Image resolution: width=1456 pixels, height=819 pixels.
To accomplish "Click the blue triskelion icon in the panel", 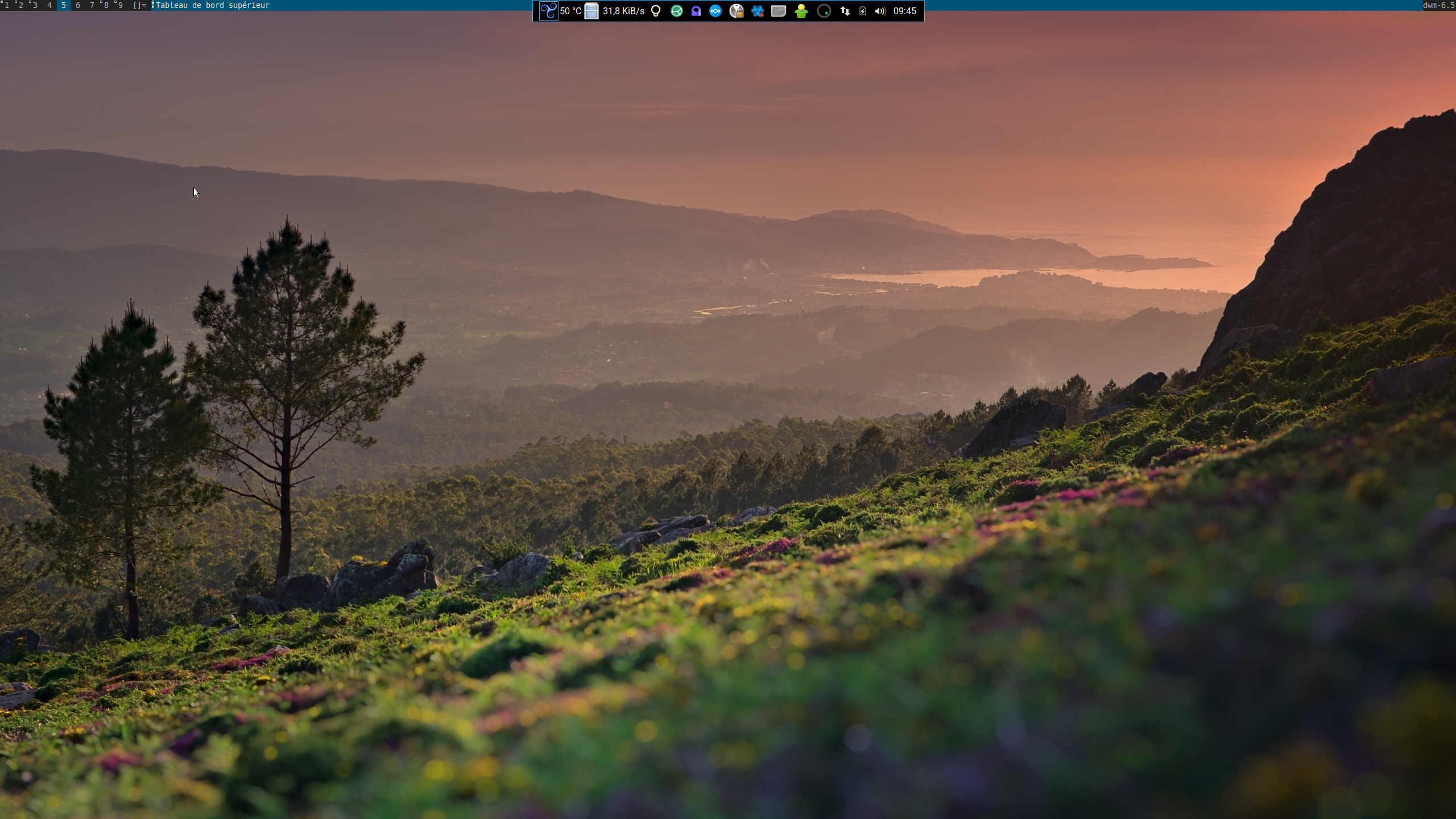I will point(548,11).
